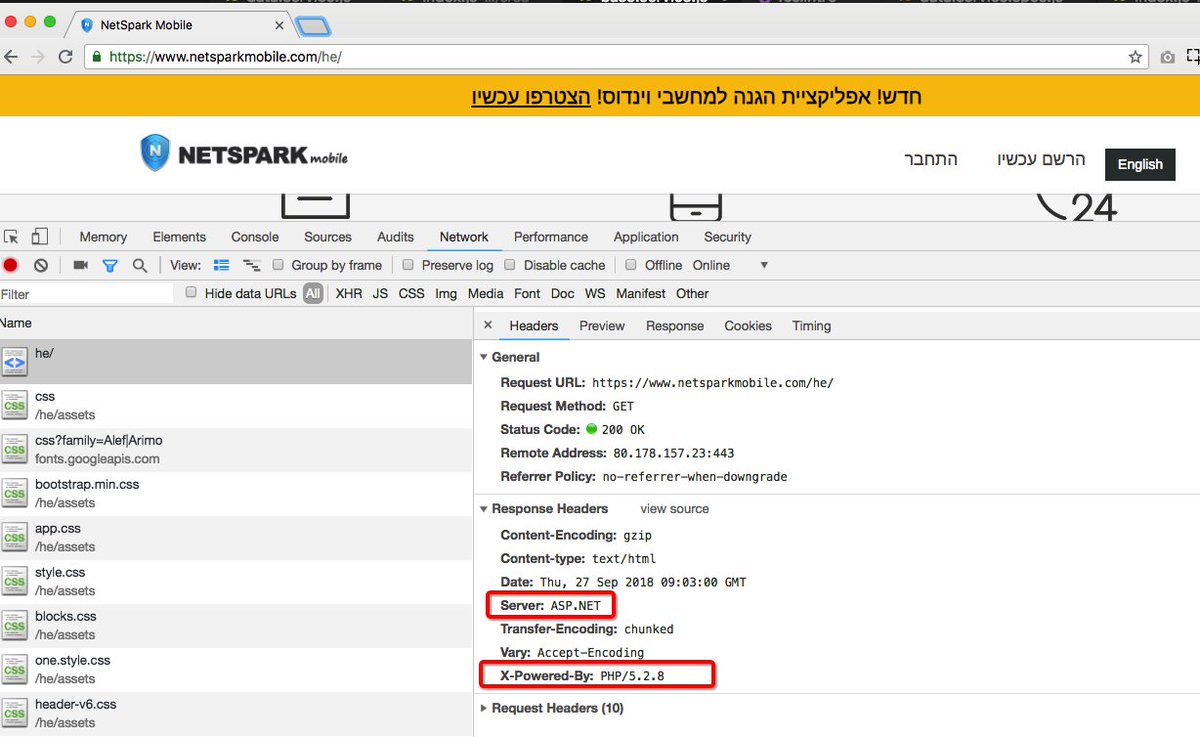Open a new browser tab button
The height and width of the screenshot is (737, 1200).
(x=314, y=26)
